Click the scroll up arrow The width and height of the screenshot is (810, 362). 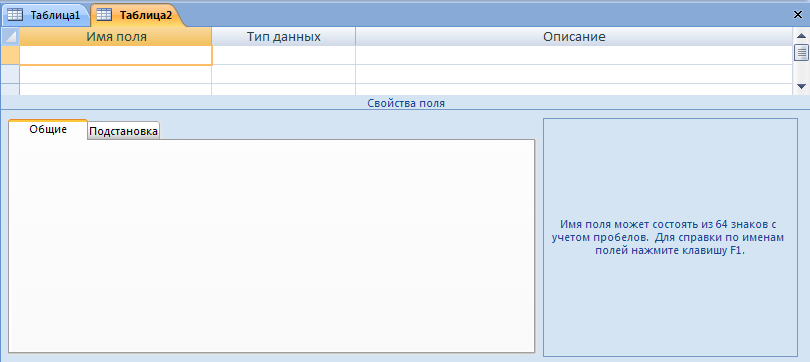[x=801, y=36]
